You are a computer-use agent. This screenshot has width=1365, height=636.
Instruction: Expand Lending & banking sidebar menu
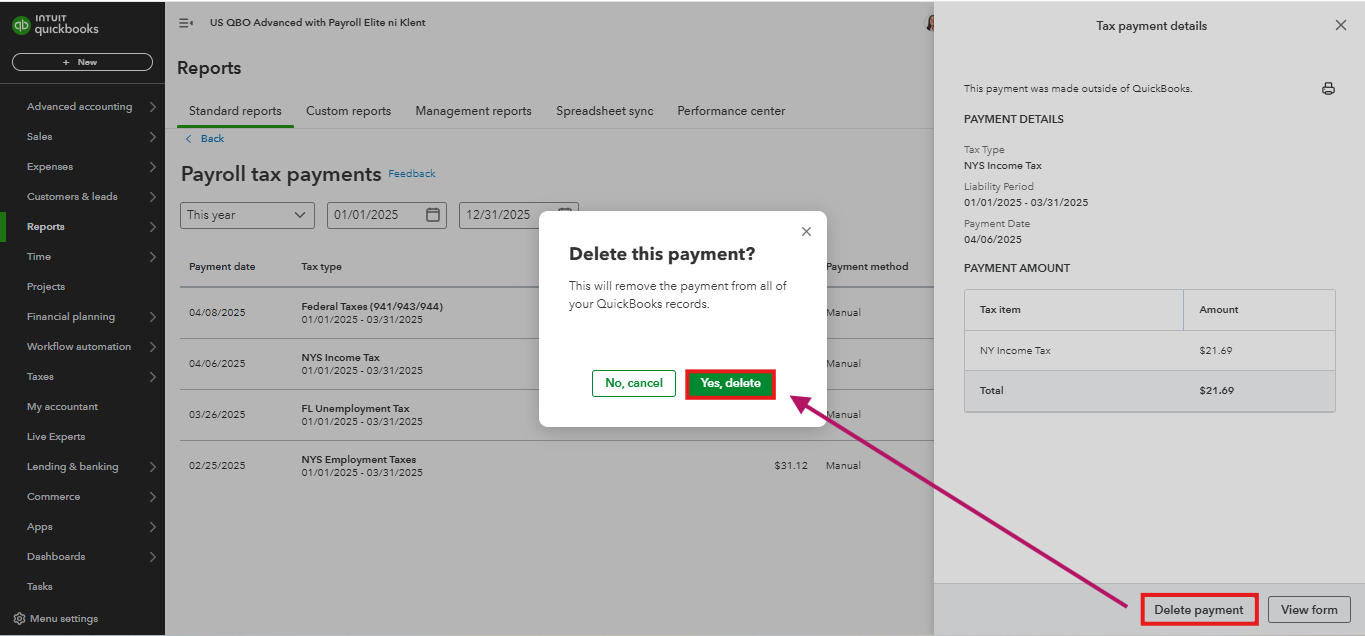152,467
